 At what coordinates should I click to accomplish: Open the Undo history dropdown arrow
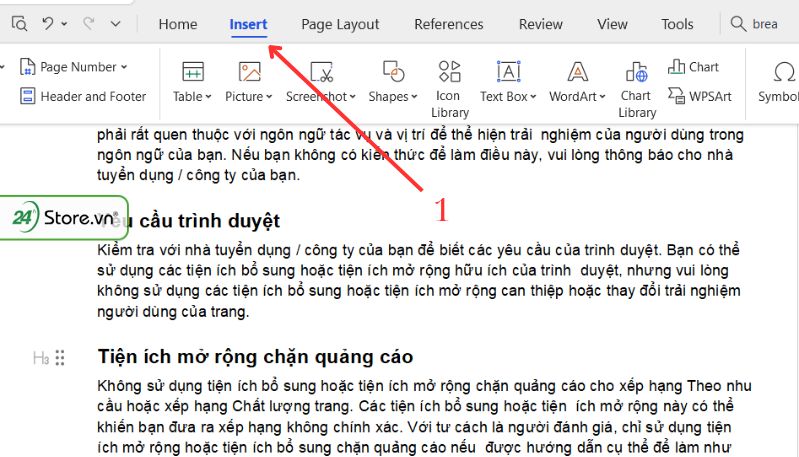click(64, 24)
